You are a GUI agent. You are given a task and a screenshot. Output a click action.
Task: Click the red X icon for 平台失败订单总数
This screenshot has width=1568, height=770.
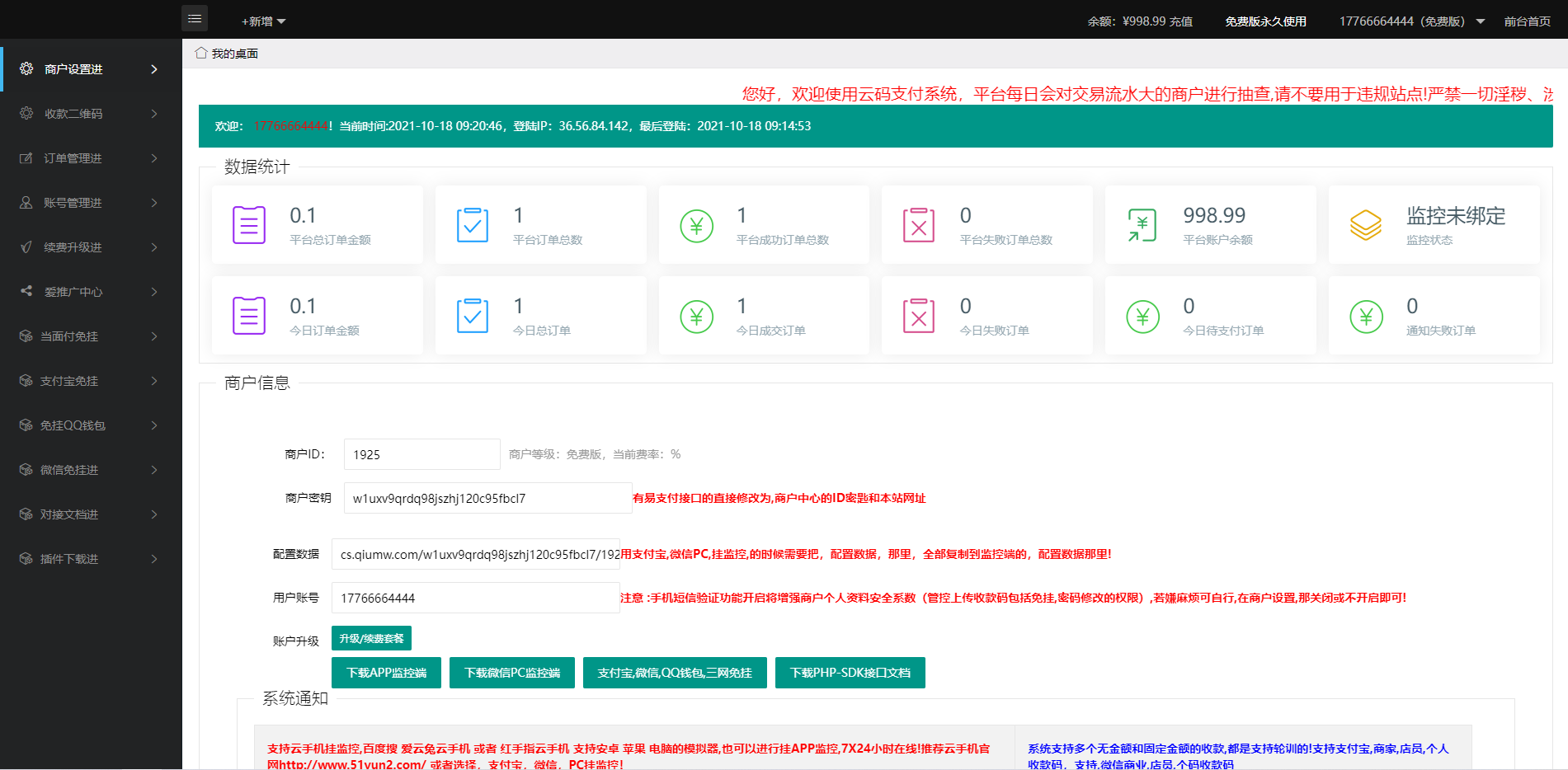pos(919,225)
